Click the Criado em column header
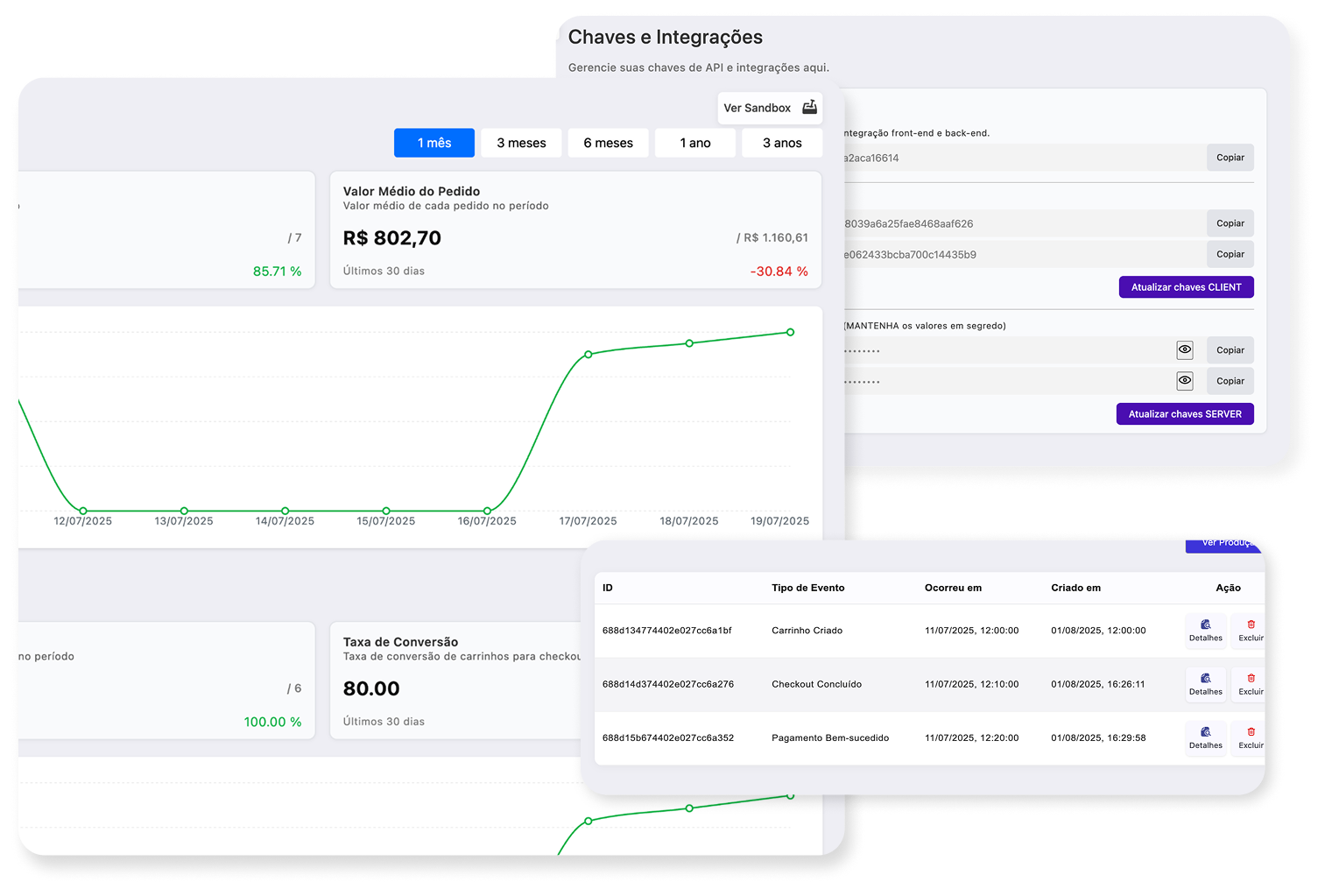This screenshot has height=896, width=1332. click(1075, 588)
